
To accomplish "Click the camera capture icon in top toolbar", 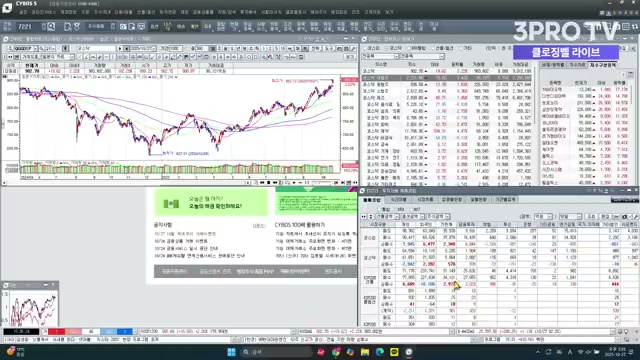I will click(123, 27).
